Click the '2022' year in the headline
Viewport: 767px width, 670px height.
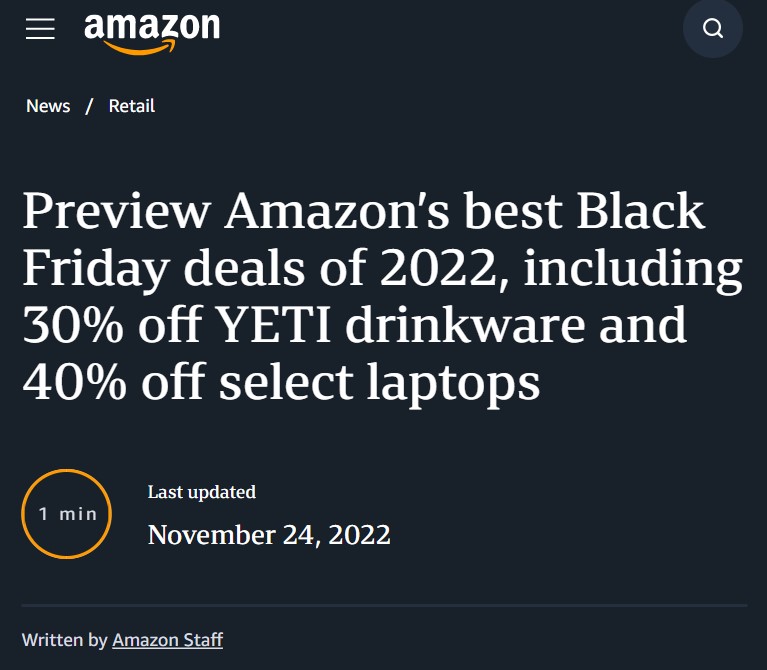point(438,268)
